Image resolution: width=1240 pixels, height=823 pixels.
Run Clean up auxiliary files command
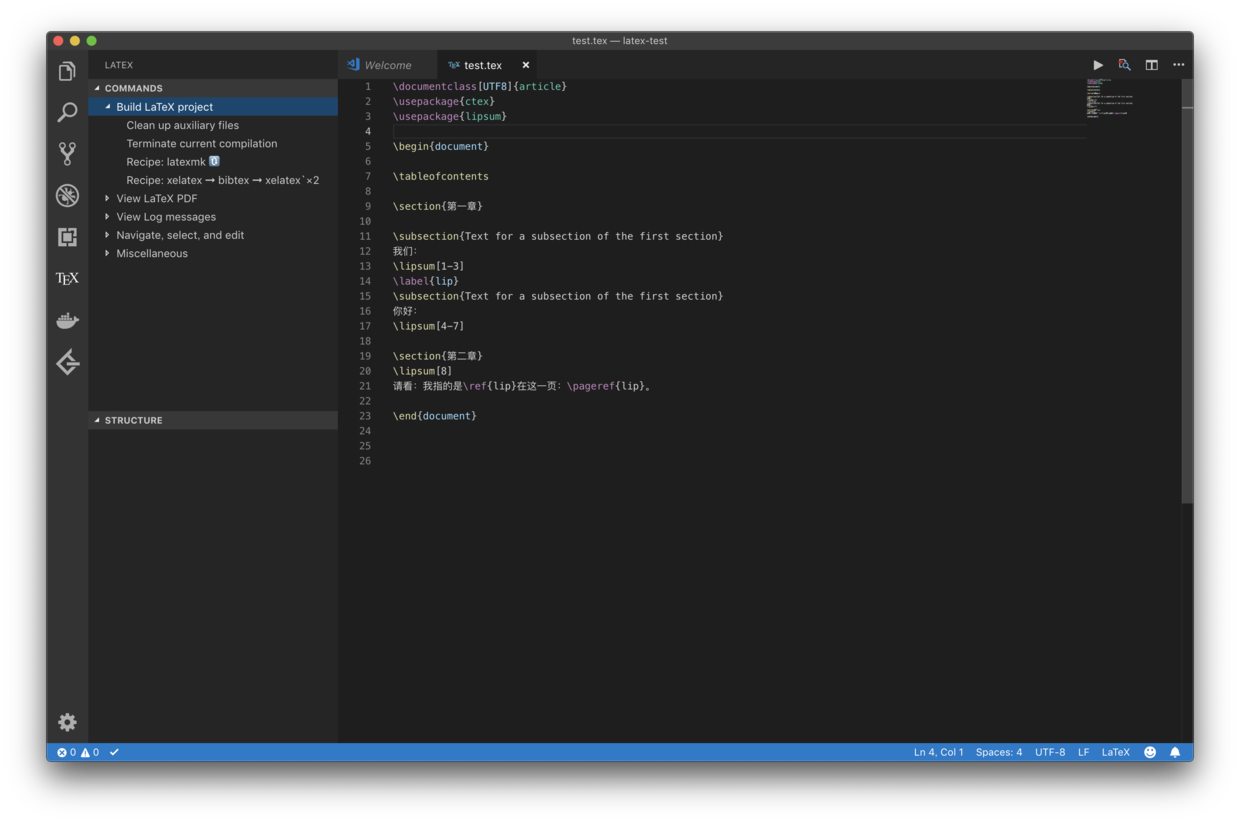(x=182, y=125)
